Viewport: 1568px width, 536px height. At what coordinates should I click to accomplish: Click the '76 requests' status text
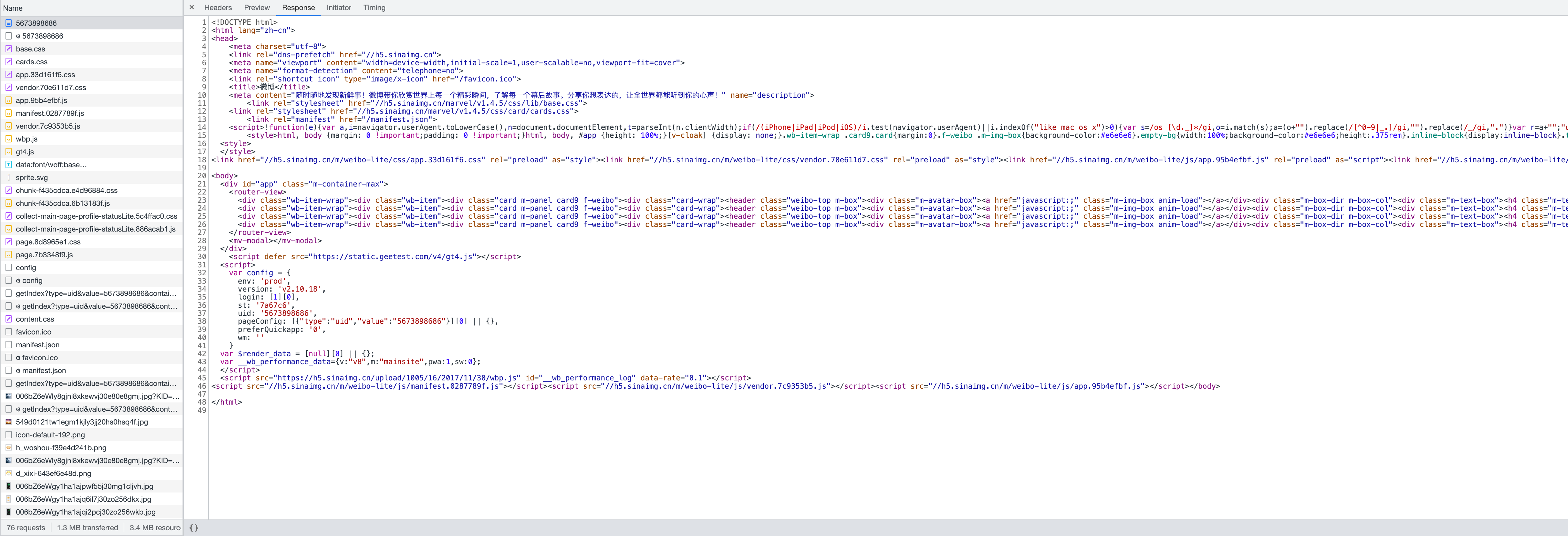26,528
